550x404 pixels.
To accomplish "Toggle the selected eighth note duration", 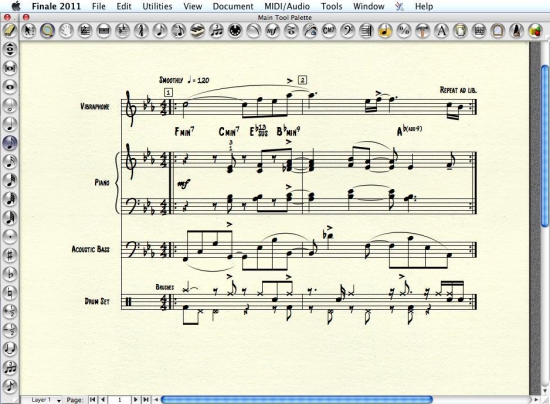I will click(10, 143).
